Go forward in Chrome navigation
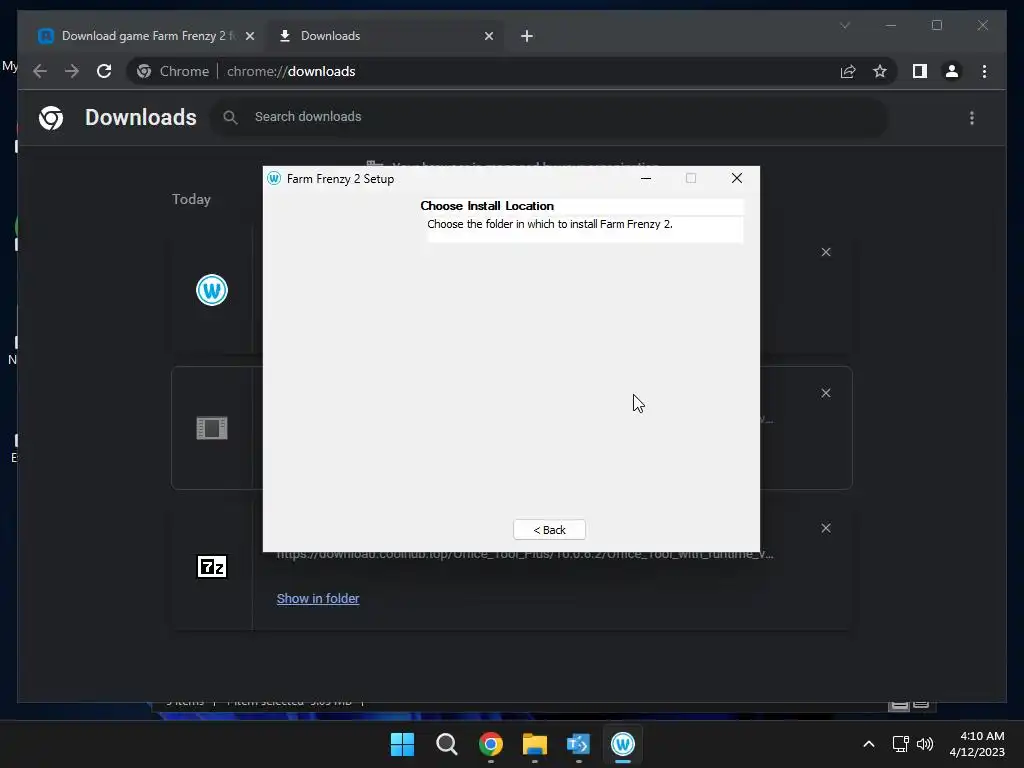This screenshot has height=768, width=1024. point(72,71)
